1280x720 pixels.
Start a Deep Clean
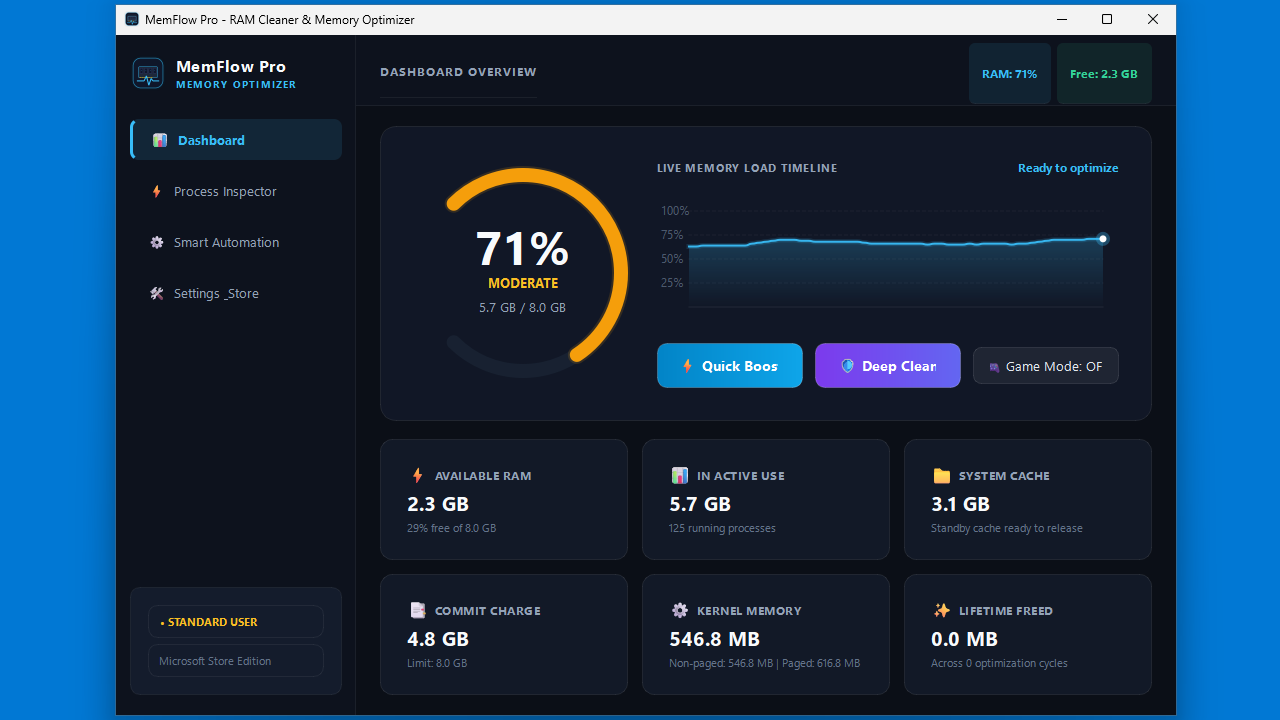888,366
